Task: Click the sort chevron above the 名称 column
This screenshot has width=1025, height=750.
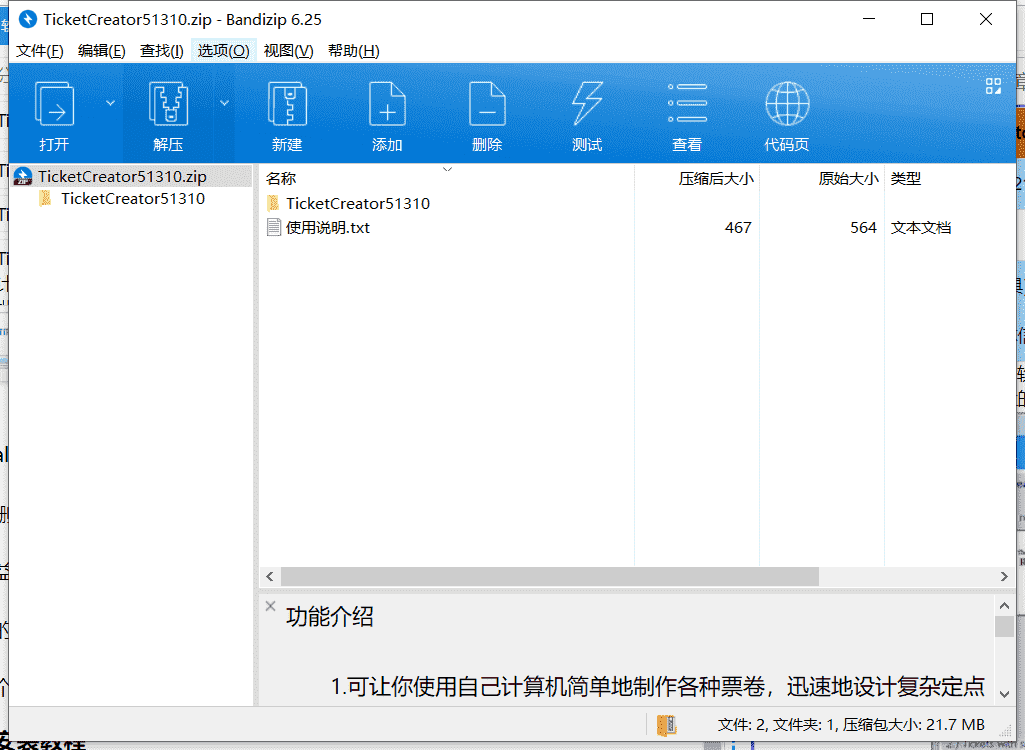Action: [x=447, y=169]
